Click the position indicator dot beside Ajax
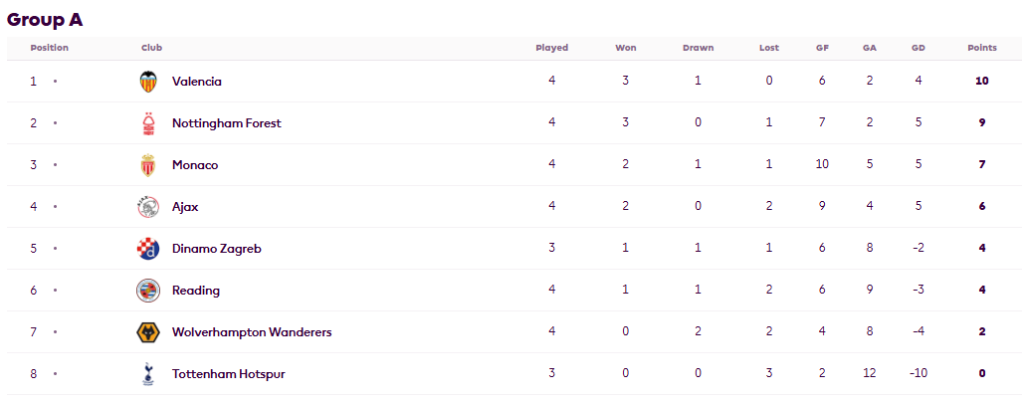This screenshot has height=403, width=1024. click(x=56, y=207)
